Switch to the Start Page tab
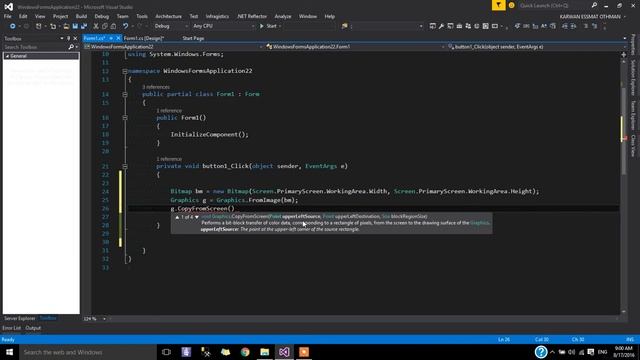The image size is (640, 360). click(x=193, y=38)
